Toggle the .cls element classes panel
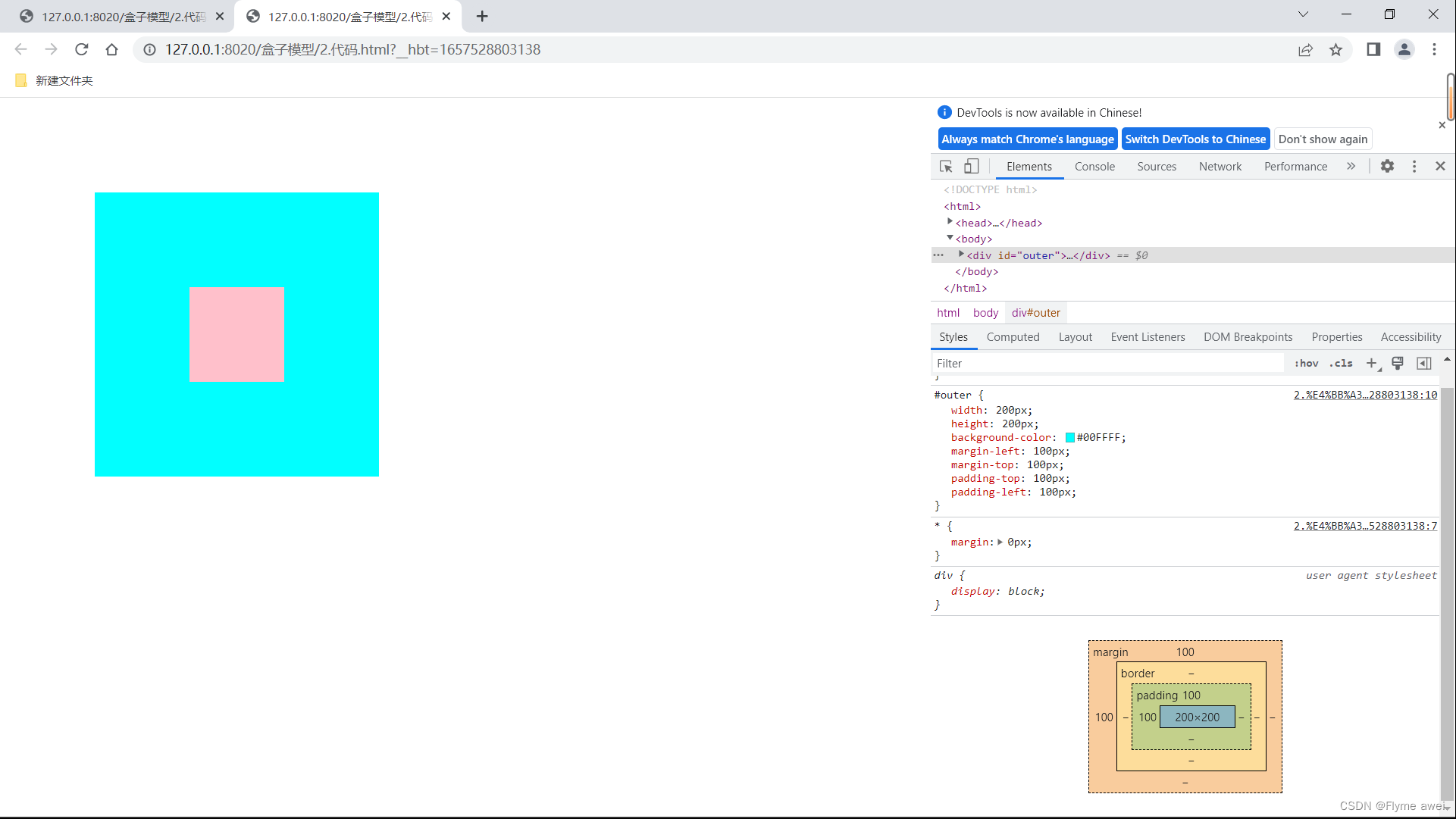This screenshot has width=1456, height=819. (x=1341, y=364)
